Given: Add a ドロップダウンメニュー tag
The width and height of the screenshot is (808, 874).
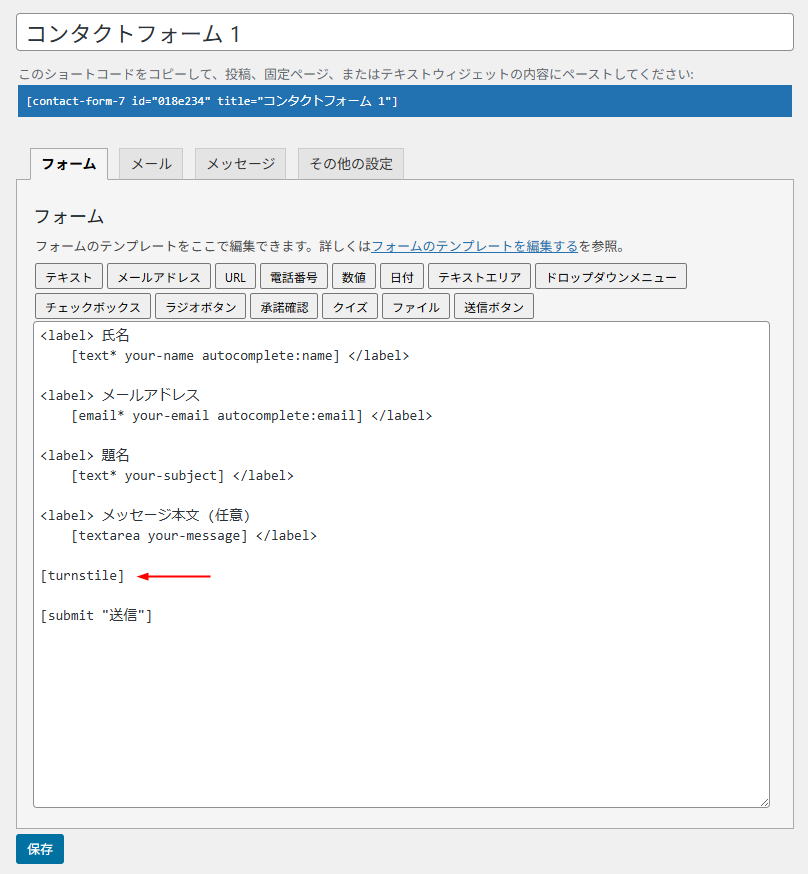Looking at the screenshot, I should (611, 276).
